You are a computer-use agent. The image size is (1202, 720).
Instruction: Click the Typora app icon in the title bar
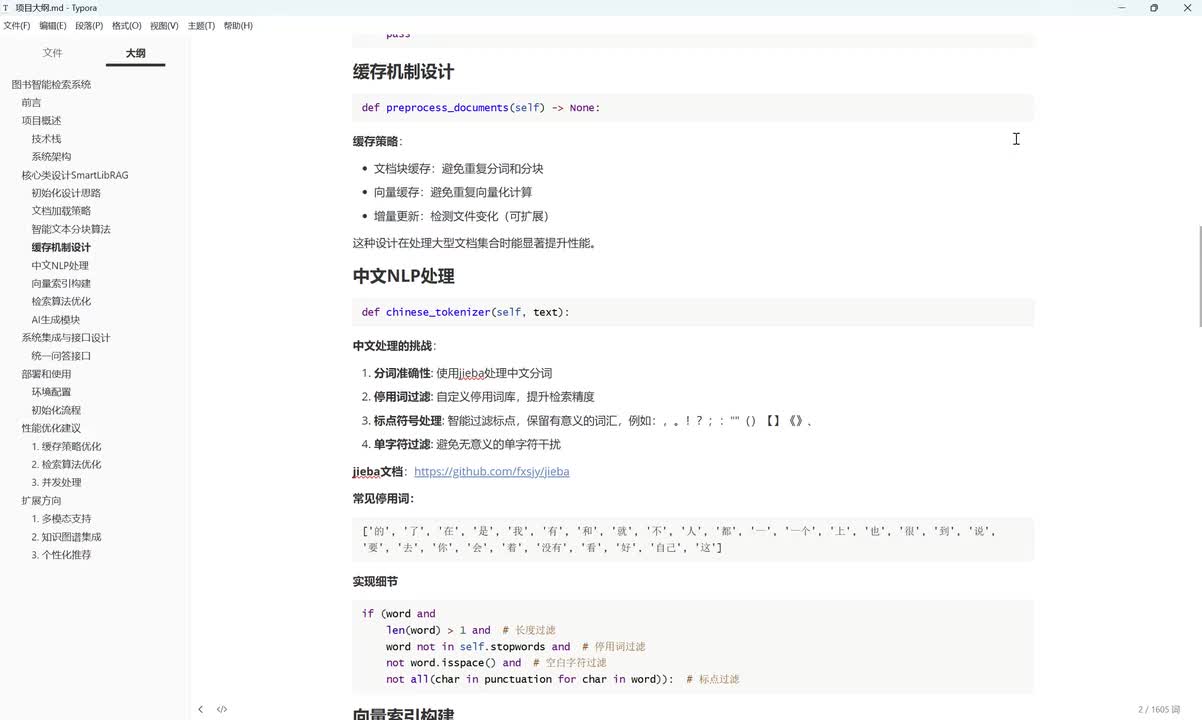tap(6, 8)
